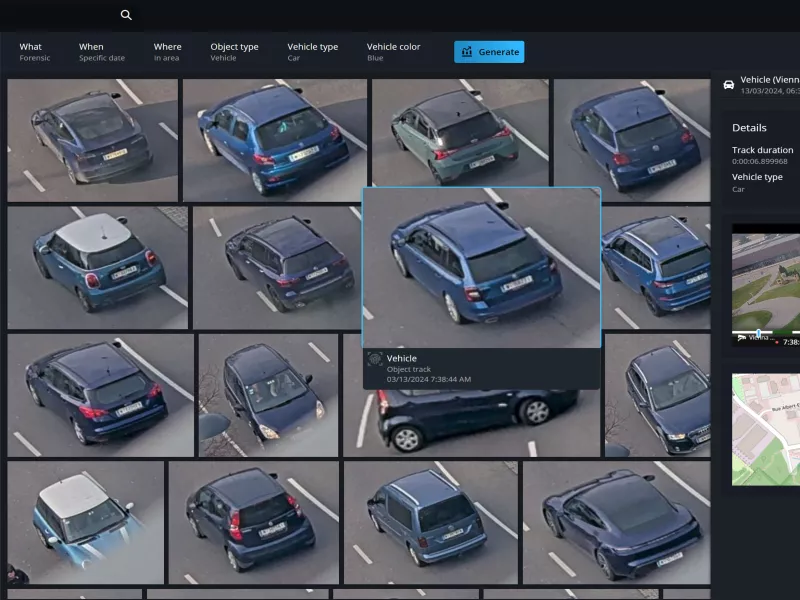
Task: Click the chart icon in Generate button
Action: (466, 52)
